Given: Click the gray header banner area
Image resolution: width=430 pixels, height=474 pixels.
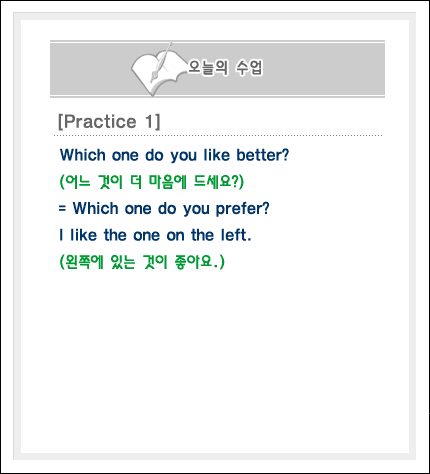Looking at the screenshot, I should pos(217,69).
